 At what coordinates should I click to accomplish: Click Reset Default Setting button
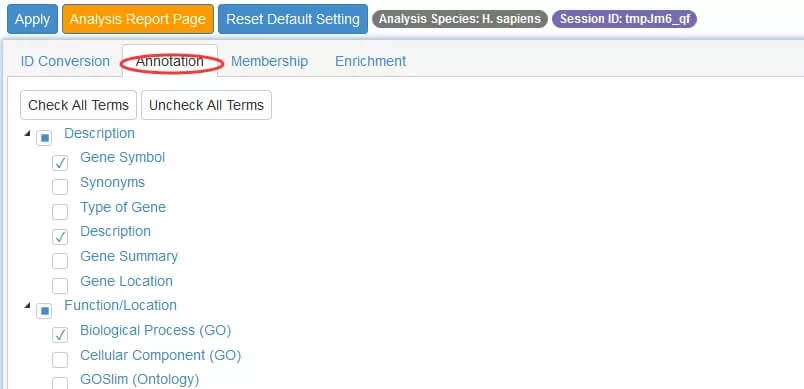[293, 19]
